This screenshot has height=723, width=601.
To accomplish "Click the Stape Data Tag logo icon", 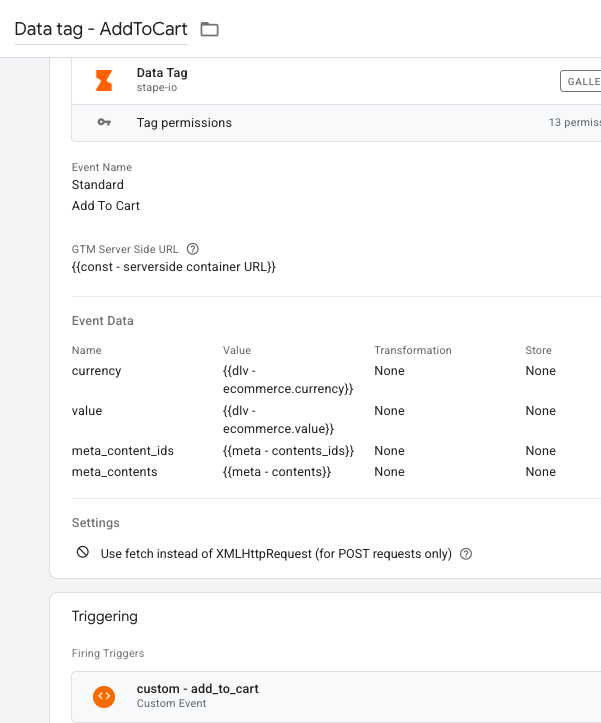I will pos(104,80).
